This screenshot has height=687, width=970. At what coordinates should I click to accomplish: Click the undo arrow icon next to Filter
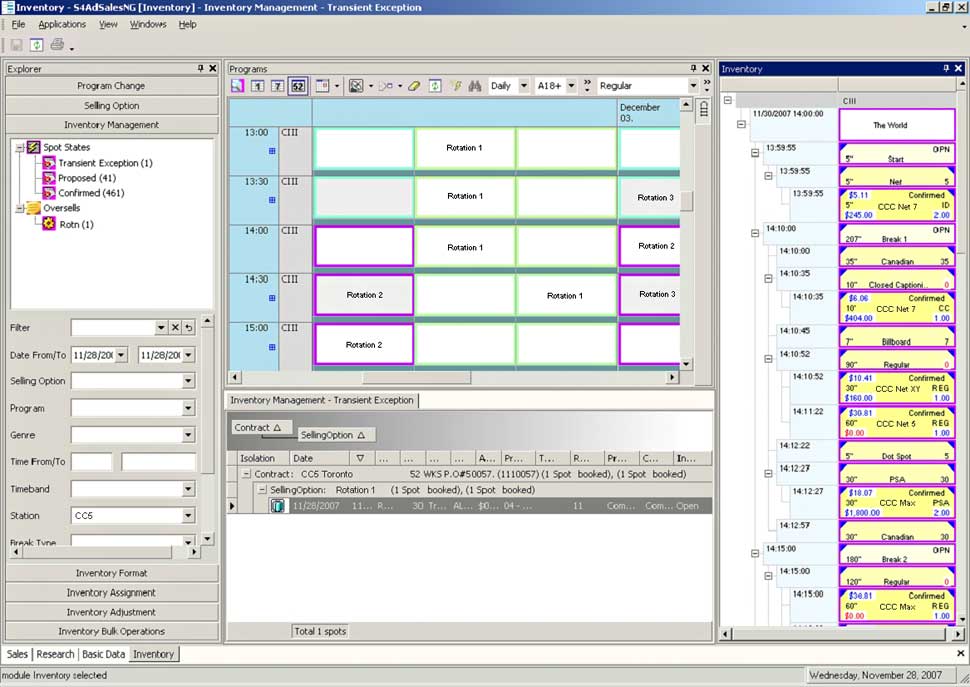188,327
